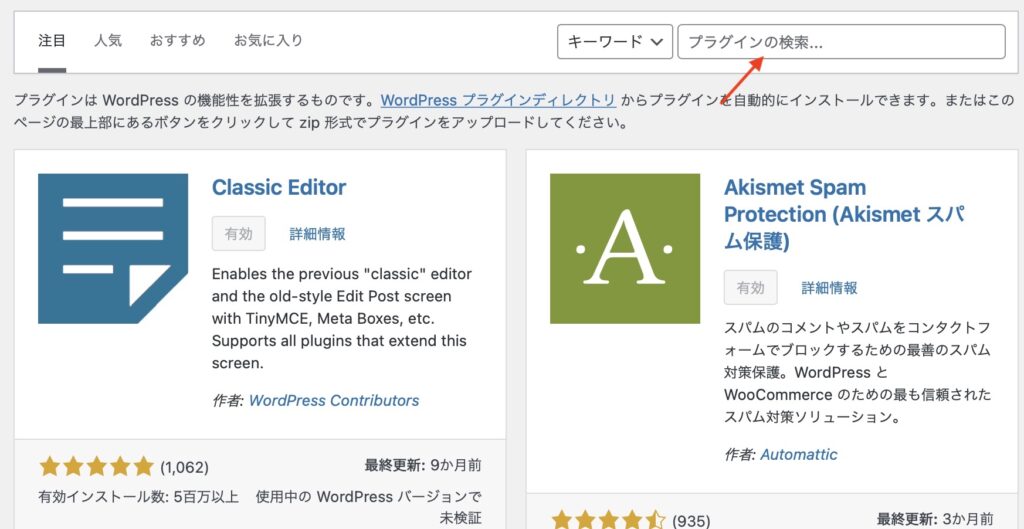This screenshot has width=1024, height=529.
Task: Open the Classic Editor title link
Action: pyautogui.click(x=279, y=187)
